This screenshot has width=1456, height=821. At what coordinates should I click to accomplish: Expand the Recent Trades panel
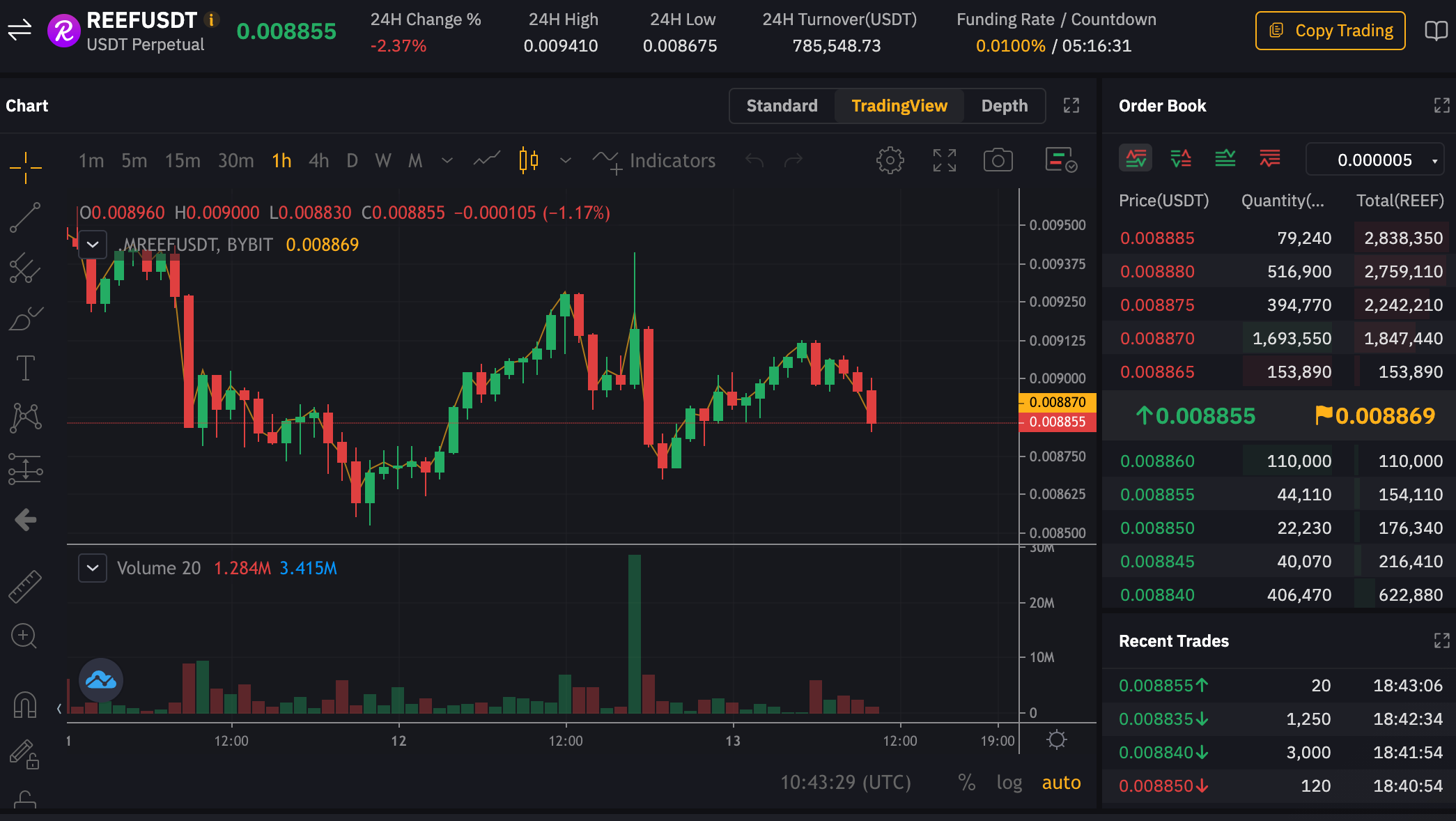(x=1441, y=640)
